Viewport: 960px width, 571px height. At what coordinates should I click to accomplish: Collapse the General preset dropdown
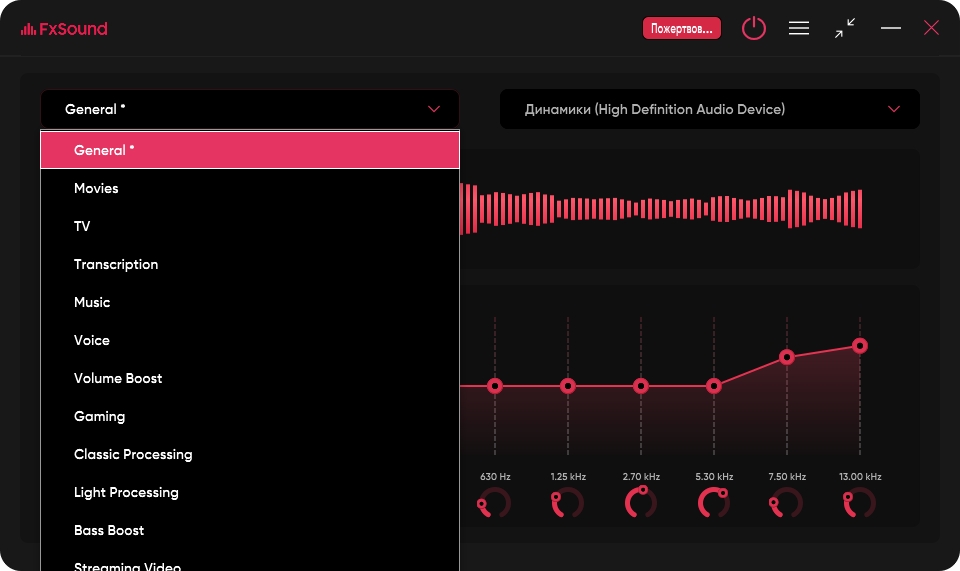pos(433,109)
